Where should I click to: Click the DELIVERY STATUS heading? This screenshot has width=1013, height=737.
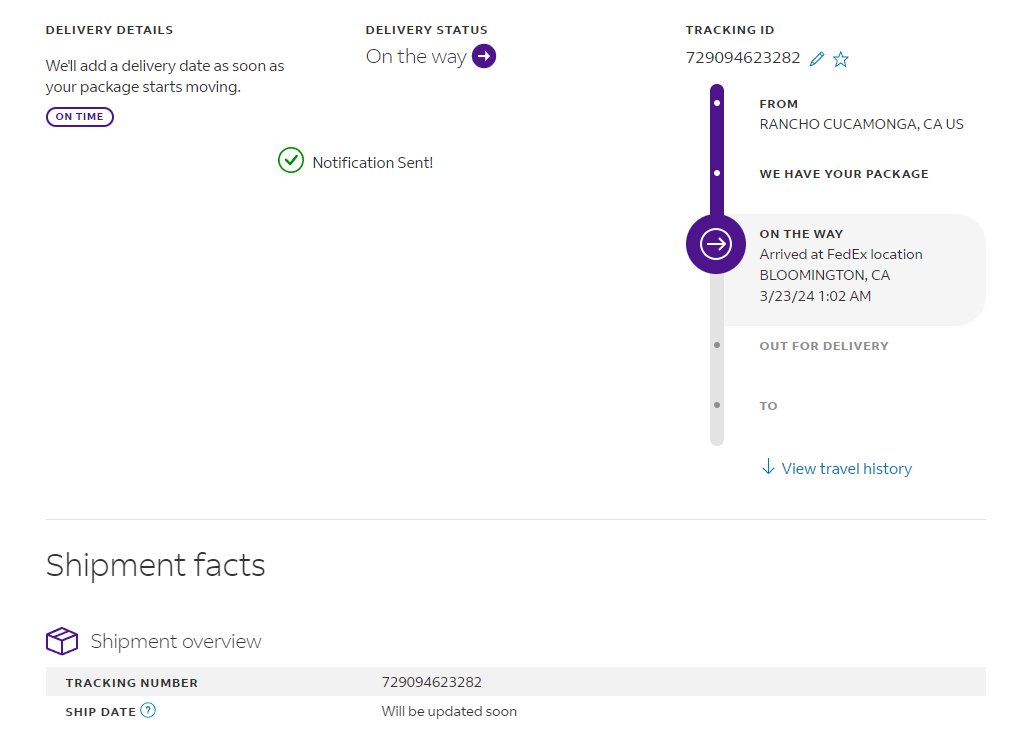pyautogui.click(x=426, y=30)
